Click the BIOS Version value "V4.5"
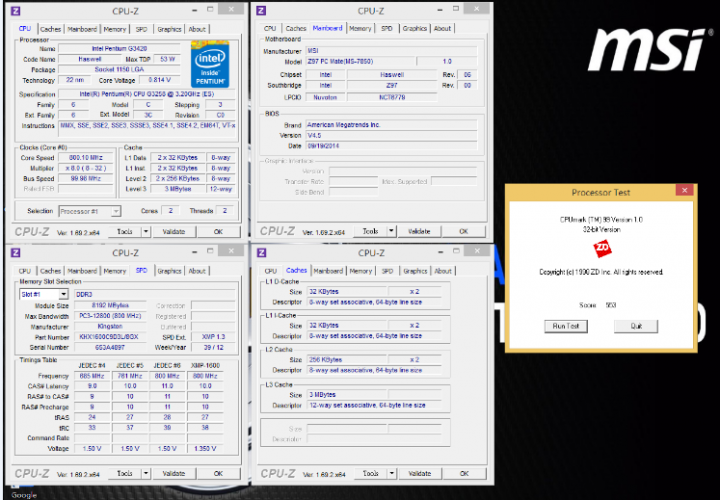 (x=391, y=135)
